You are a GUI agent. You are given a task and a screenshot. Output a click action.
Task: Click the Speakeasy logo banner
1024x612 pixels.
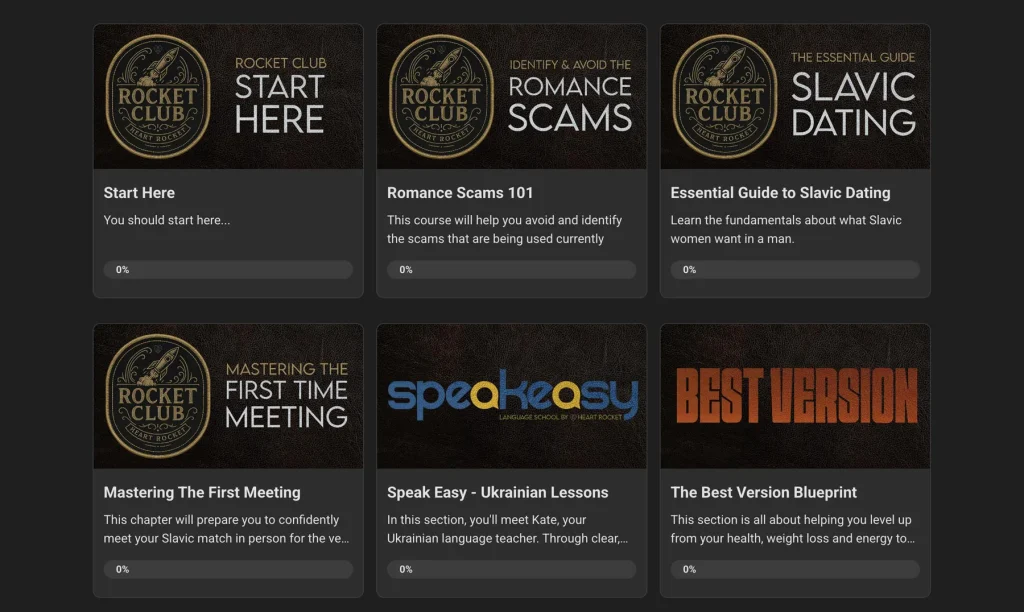pos(512,396)
